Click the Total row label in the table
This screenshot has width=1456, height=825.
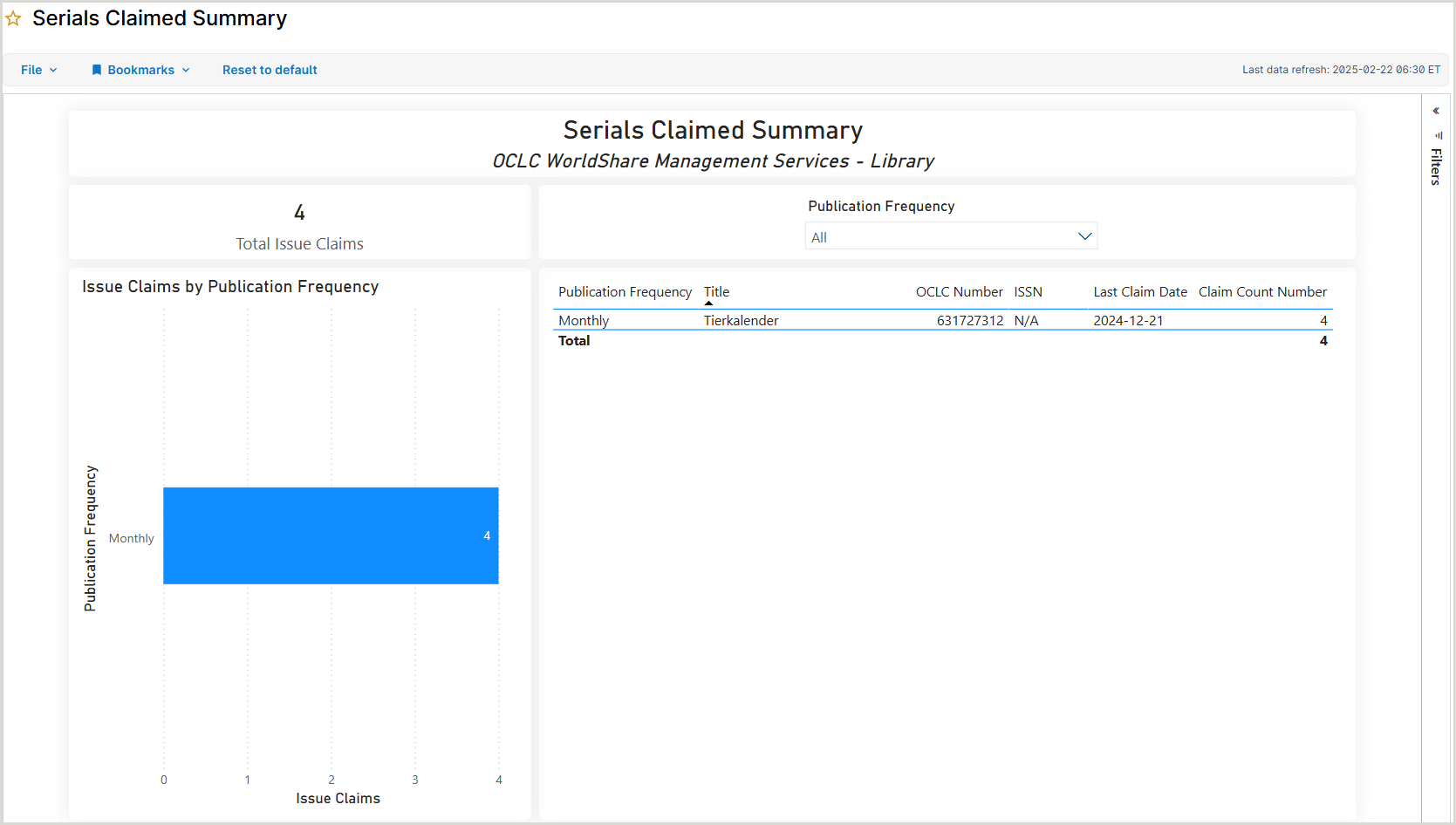(x=574, y=341)
